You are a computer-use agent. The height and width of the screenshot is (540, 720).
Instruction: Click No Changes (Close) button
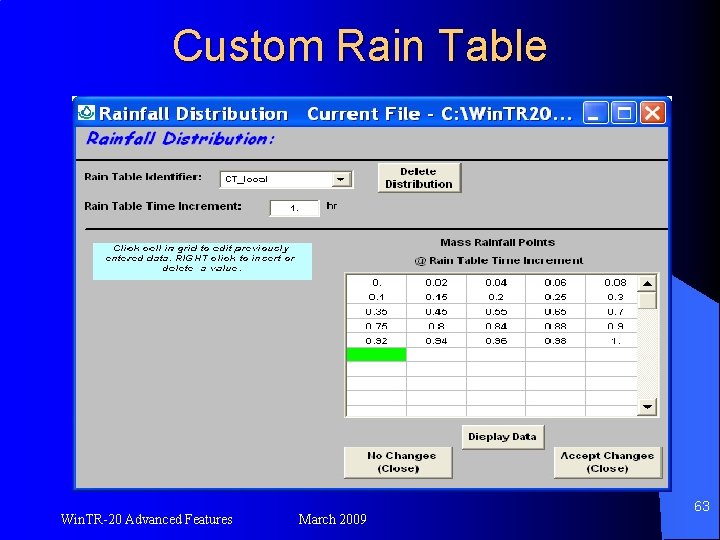coord(398,462)
